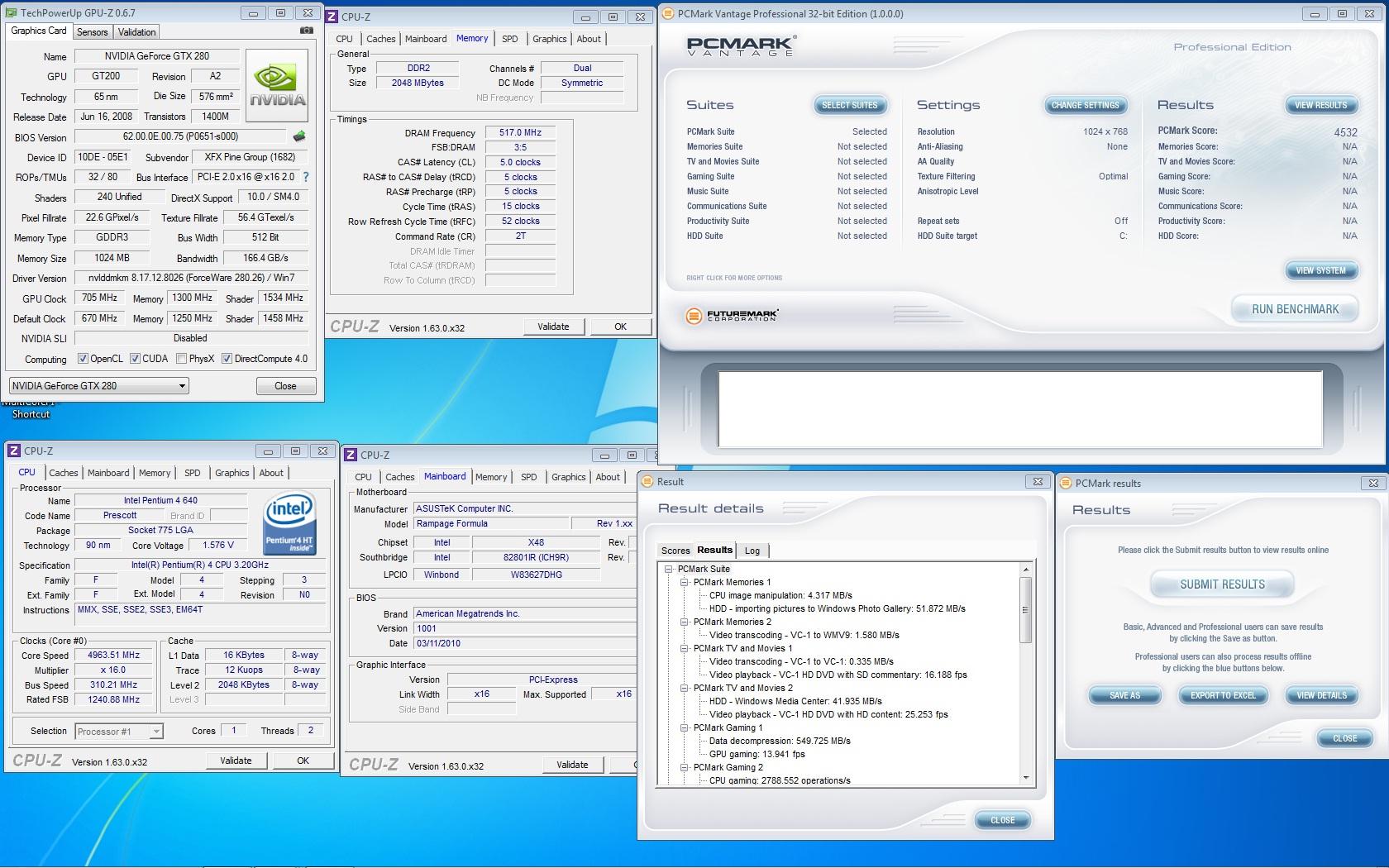This screenshot has height=868, width=1389.
Task: Click the Close button in GPU-Z
Action: (x=285, y=386)
